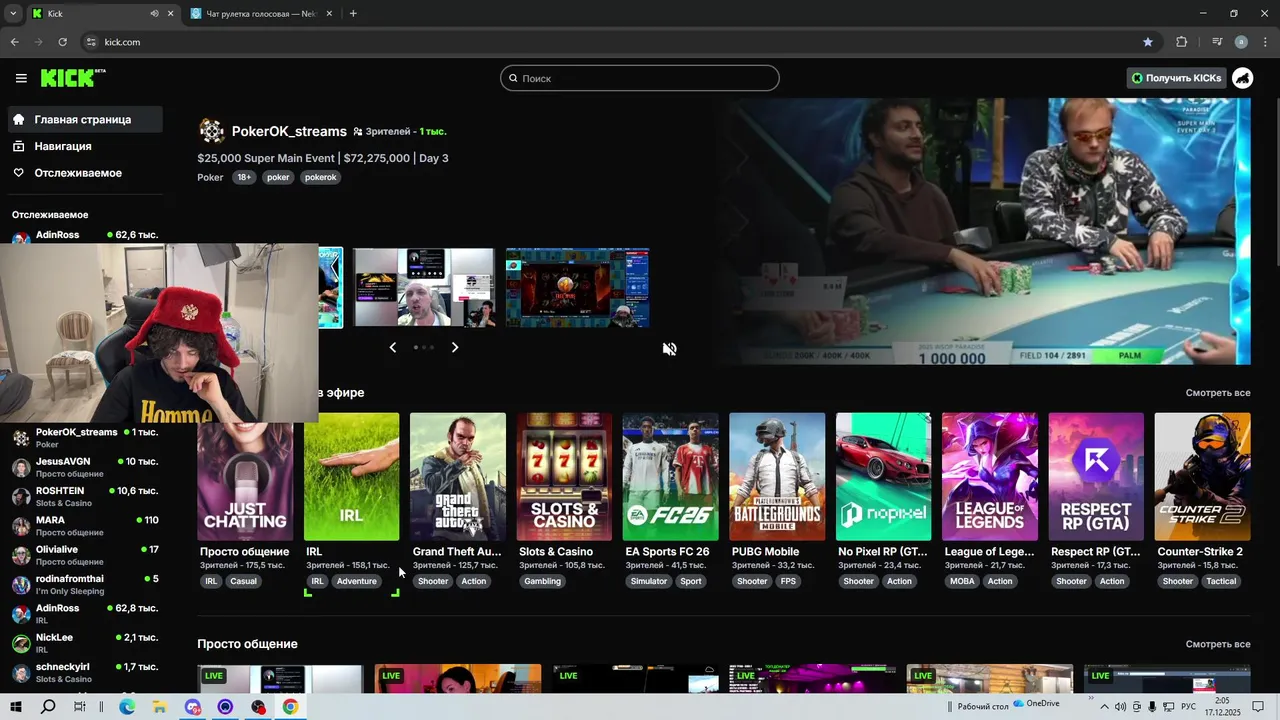This screenshot has height=720, width=1280.
Task: Open Counter-Strike 2 category card
Action: [x=1203, y=477]
